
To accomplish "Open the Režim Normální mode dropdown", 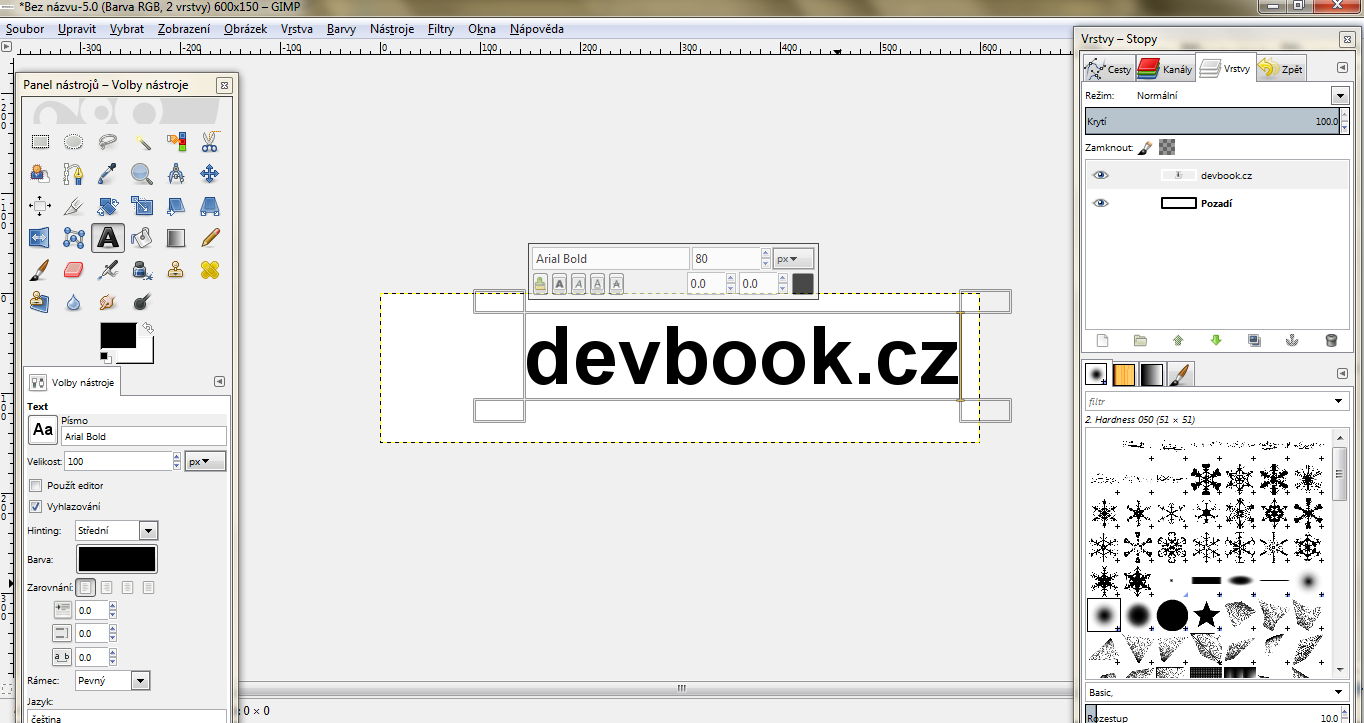I will [x=1340, y=95].
